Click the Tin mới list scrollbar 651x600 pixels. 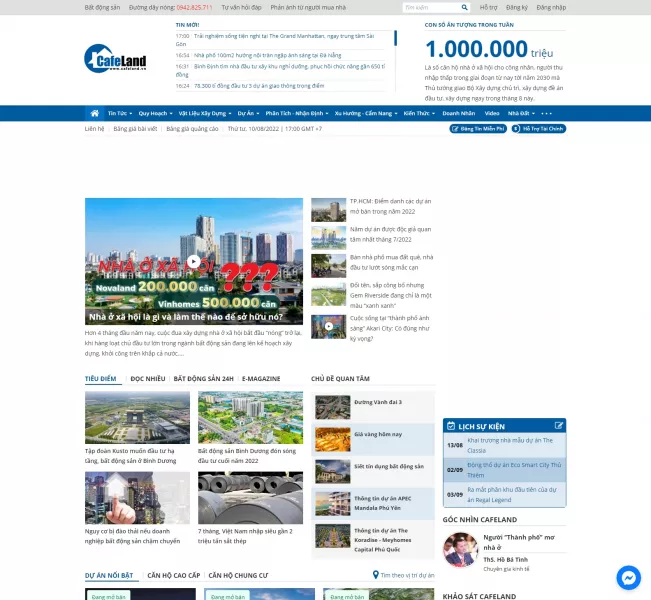click(395, 38)
